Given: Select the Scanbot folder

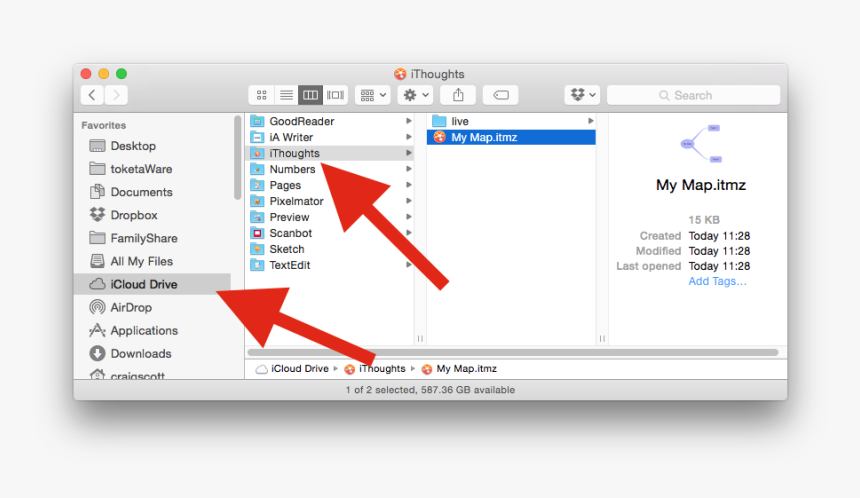Looking at the screenshot, I should tap(331, 233).
